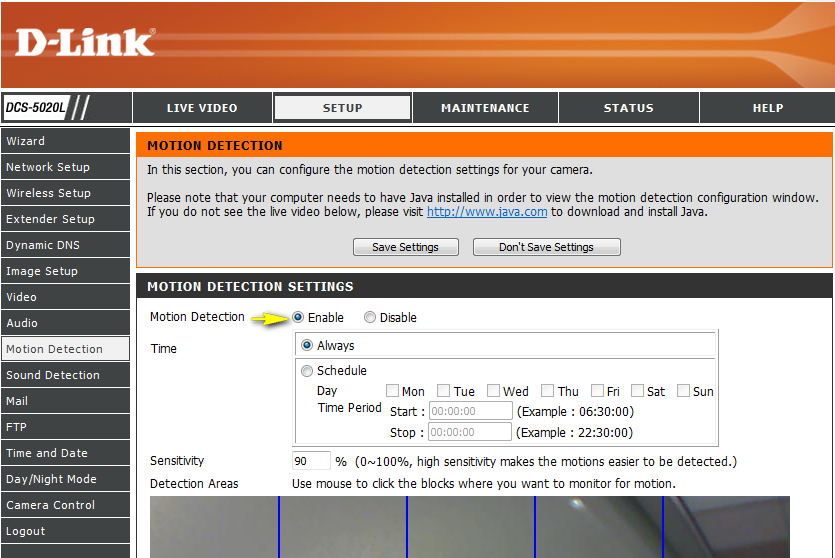The height and width of the screenshot is (558, 835).
Task: Open Camera Control page
Action: pyautogui.click(x=66, y=505)
